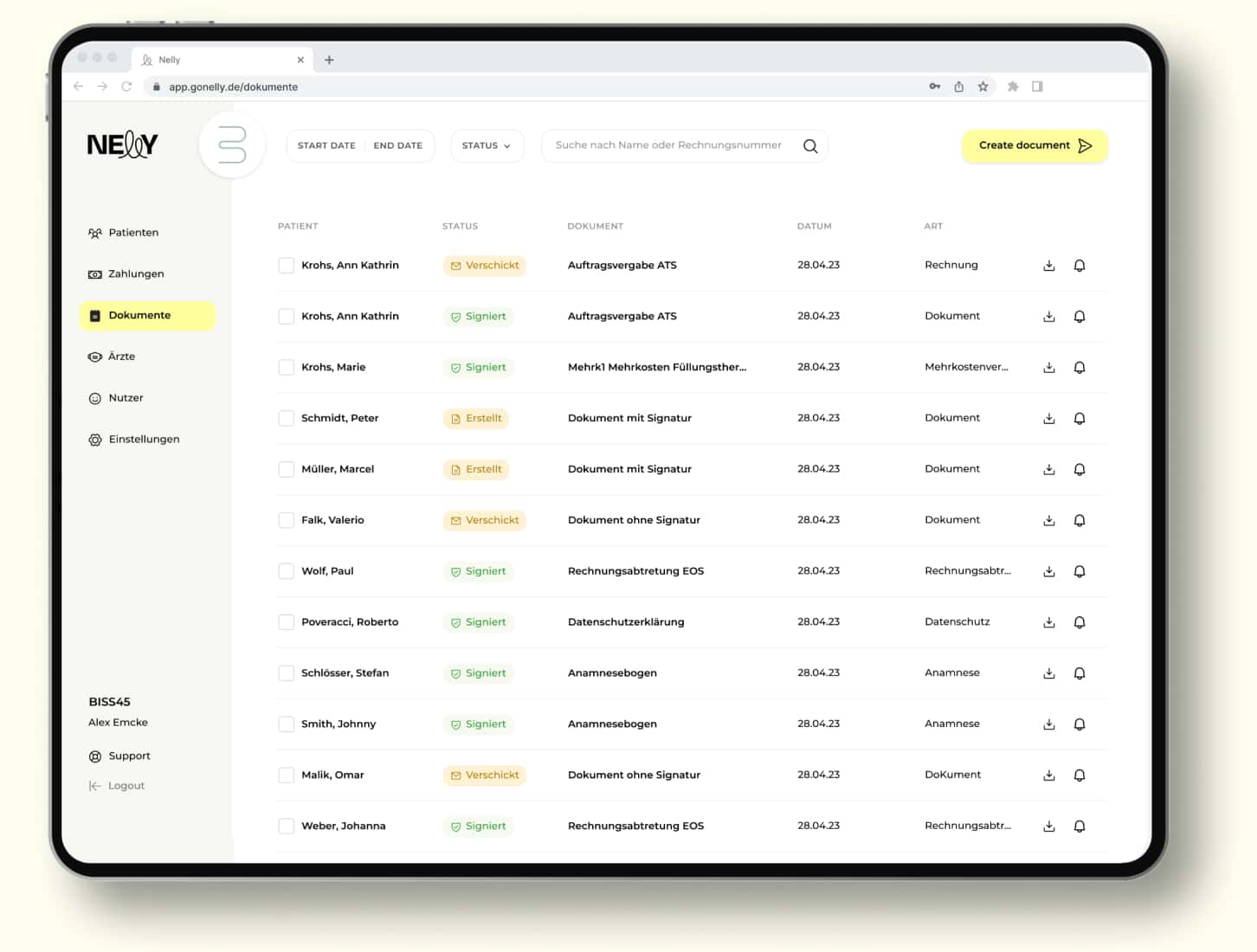The width and height of the screenshot is (1257, 952).
Task: Click the round practice logo avatar
Action: click(x=232, y=145)
